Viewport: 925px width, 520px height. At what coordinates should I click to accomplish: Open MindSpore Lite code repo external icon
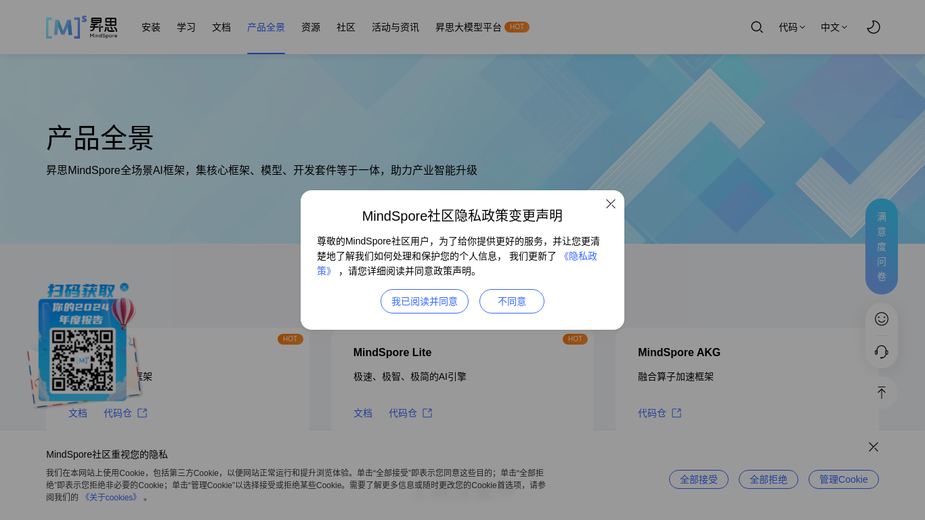(x=427, y=413)
